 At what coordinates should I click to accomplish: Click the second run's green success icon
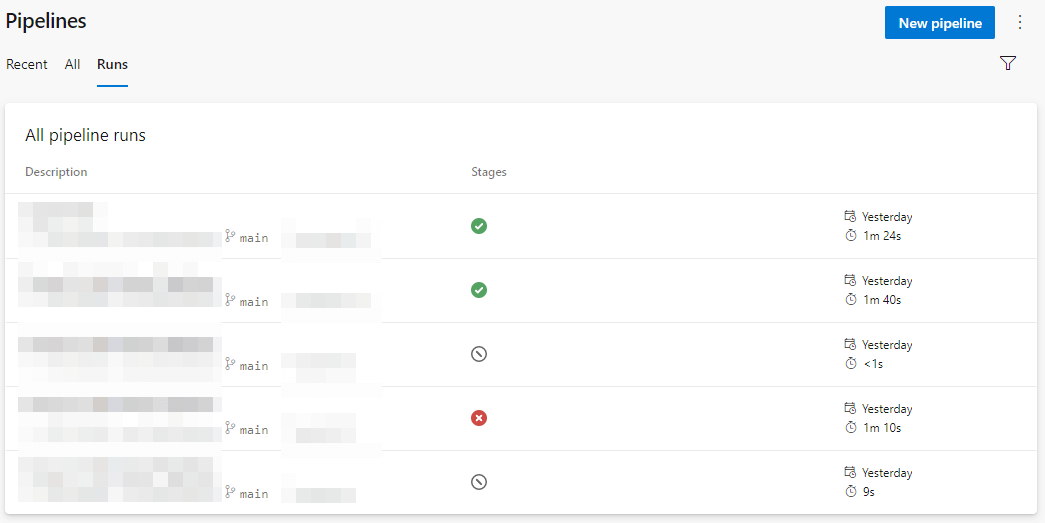tap(479, 290)
